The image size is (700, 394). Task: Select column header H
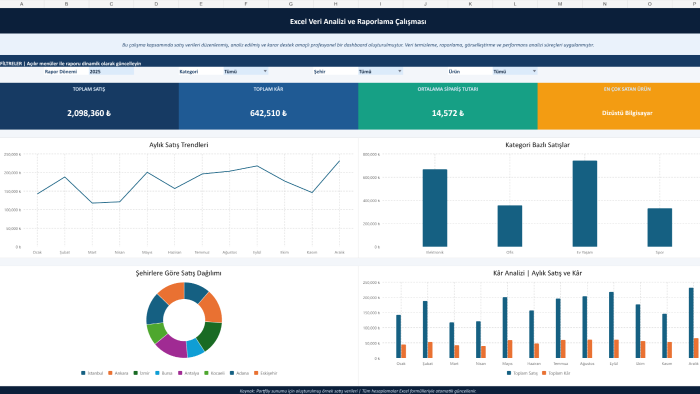tap(335, 4)
